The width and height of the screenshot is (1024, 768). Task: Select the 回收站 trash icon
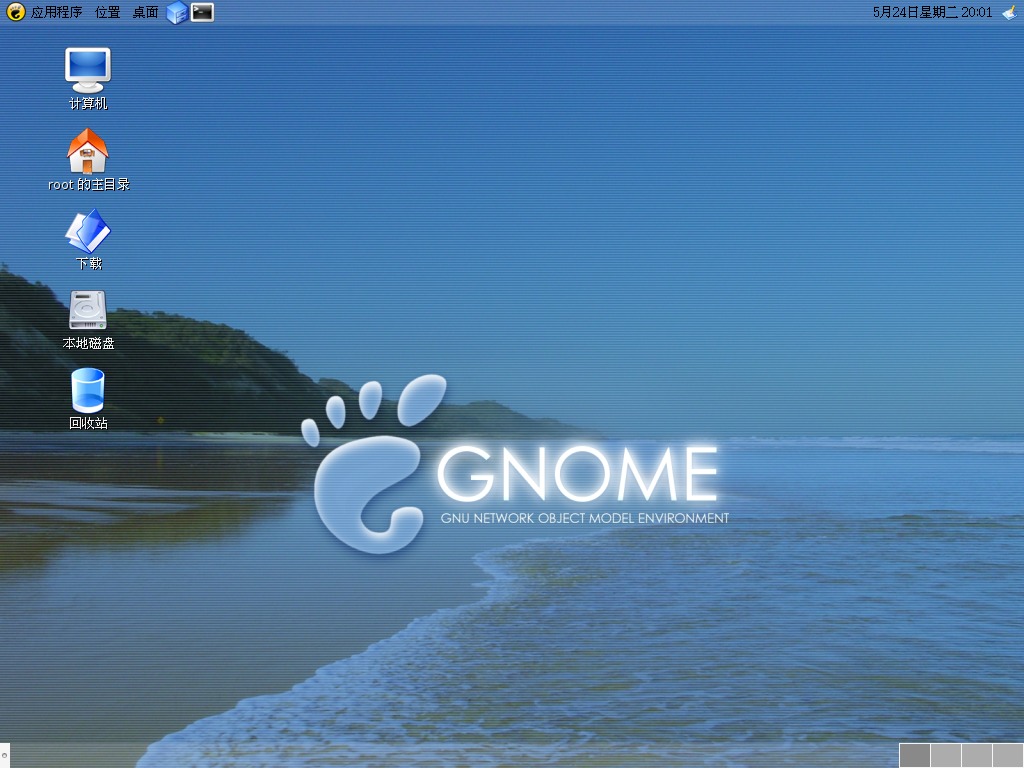88,399
